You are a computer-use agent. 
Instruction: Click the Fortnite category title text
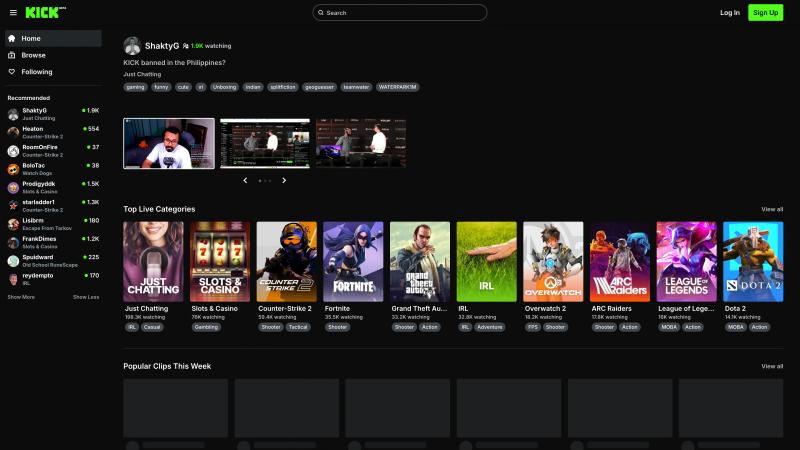pos(337,309)
